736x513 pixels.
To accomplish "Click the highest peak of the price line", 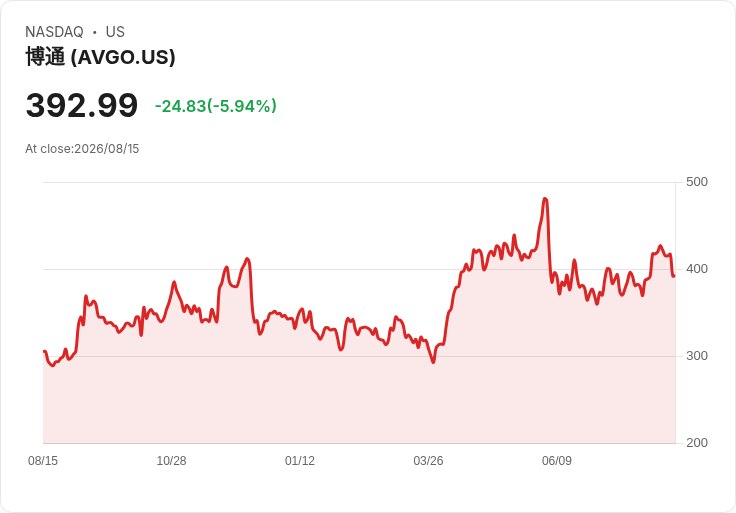I will pyautogui.click(x=545, y=199).
